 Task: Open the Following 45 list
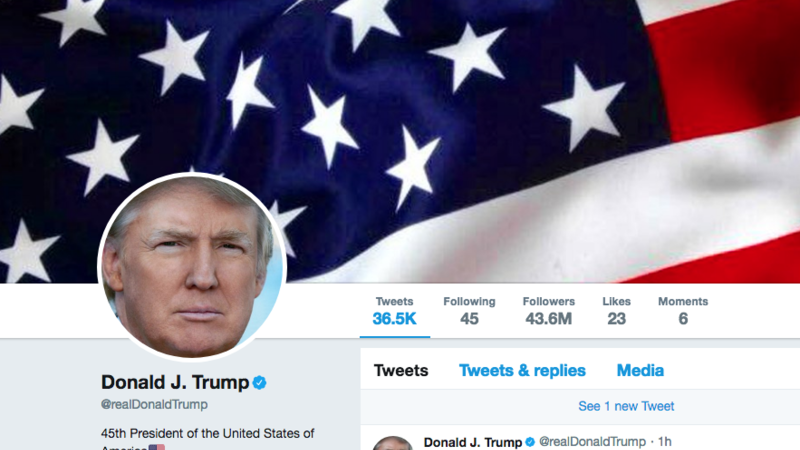tap(469, 311)
